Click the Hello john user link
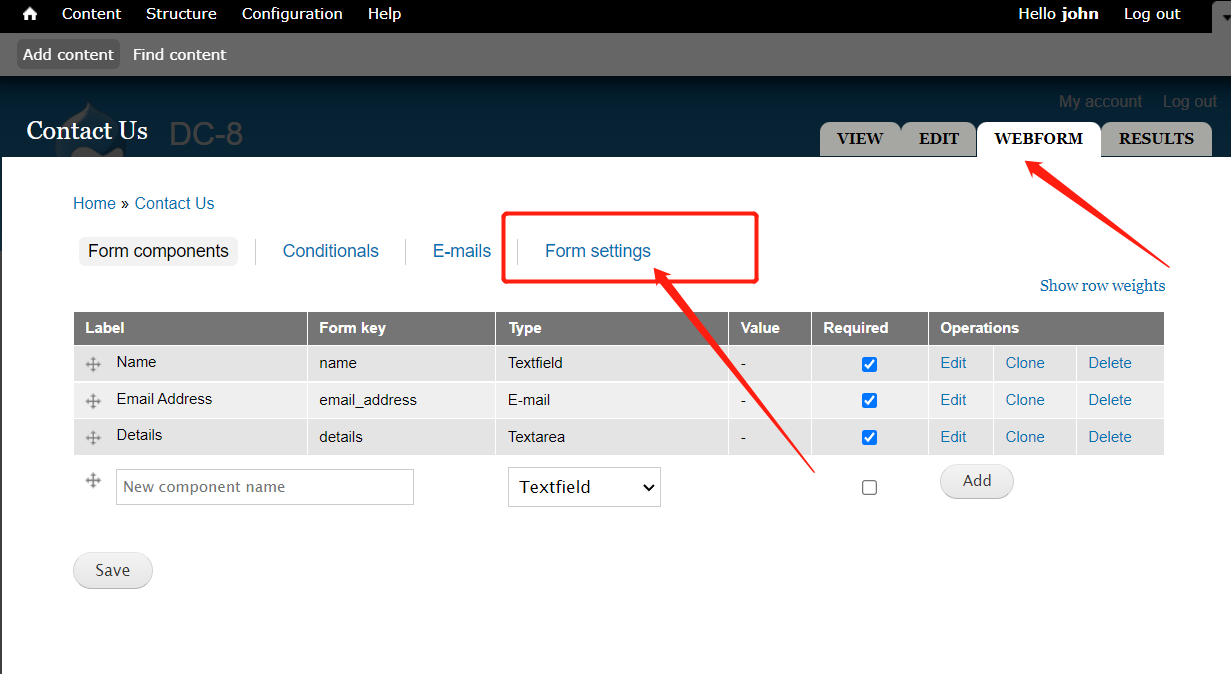 point(1058,14)
